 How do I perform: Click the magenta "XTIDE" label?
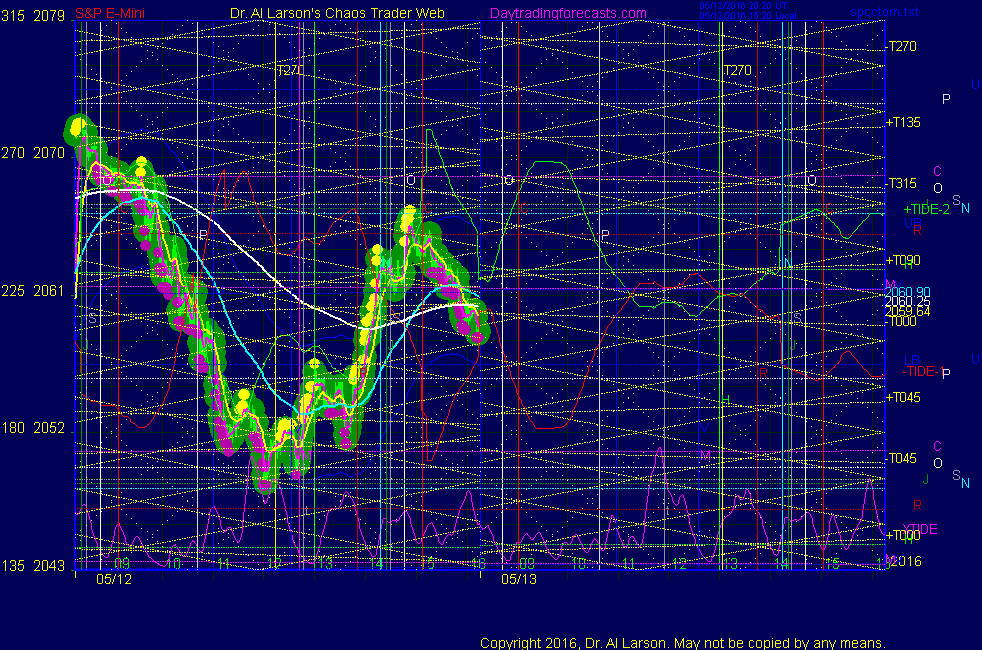[920, 529]
